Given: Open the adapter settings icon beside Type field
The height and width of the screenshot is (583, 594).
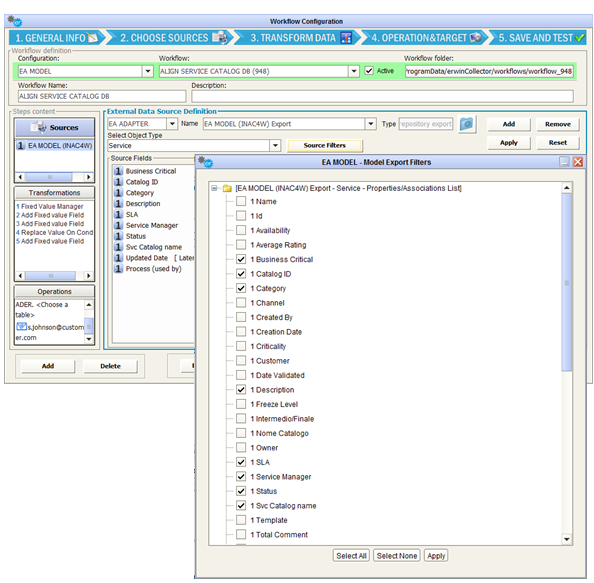Looking at the screenshot, I should (466, 124).
